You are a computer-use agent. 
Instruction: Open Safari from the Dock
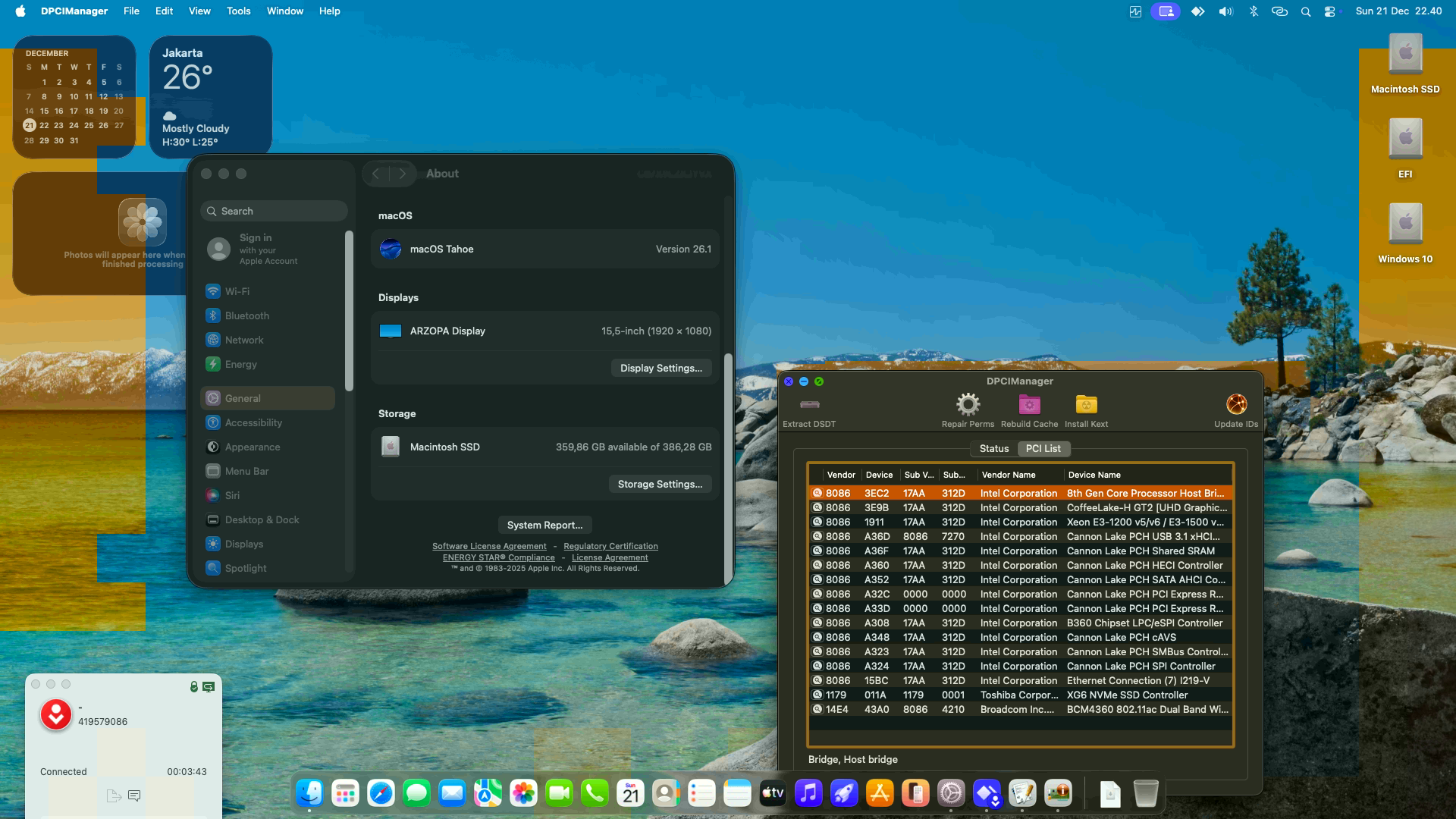(381, 793)
